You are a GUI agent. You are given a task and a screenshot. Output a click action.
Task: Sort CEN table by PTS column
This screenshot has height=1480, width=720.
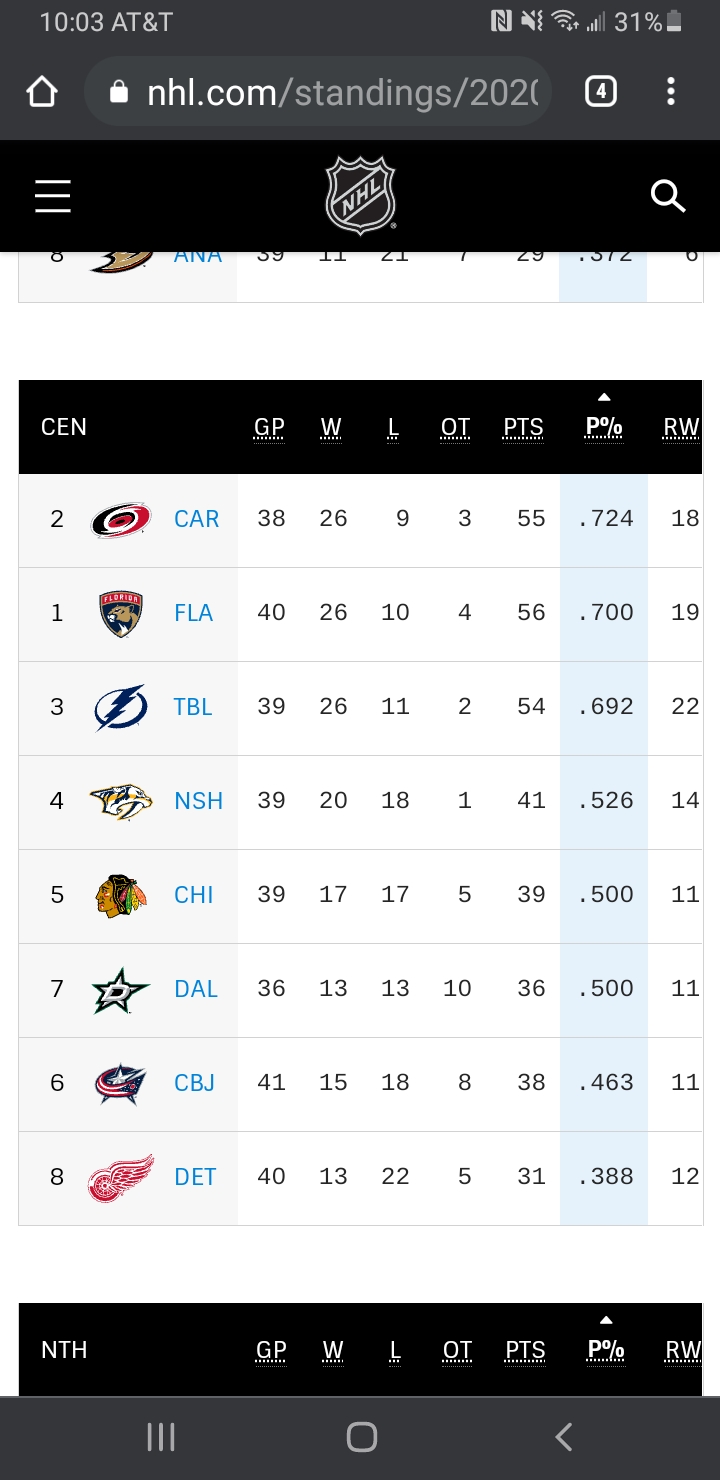click(x=524, y=428)
